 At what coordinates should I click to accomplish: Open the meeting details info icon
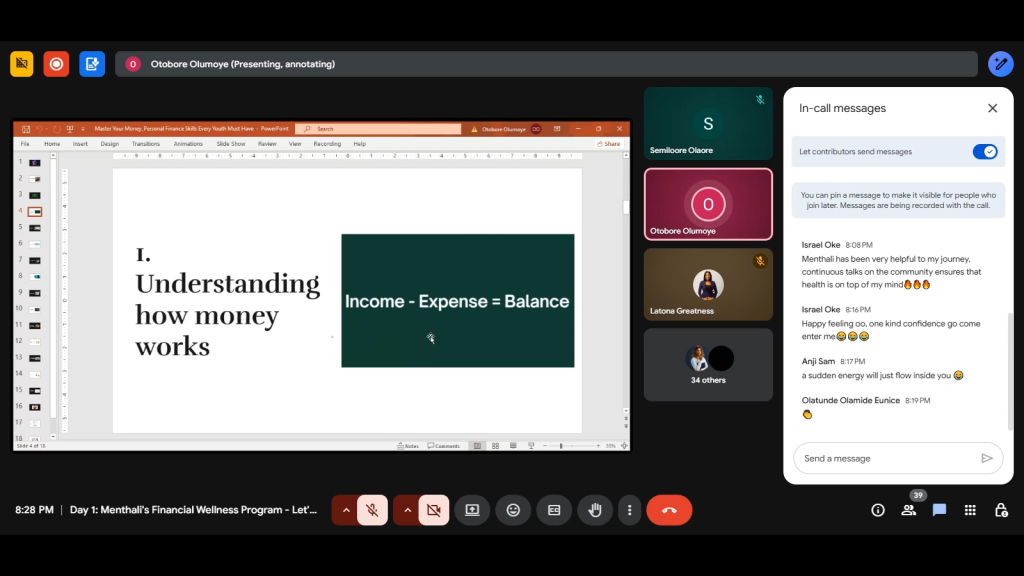878,510
